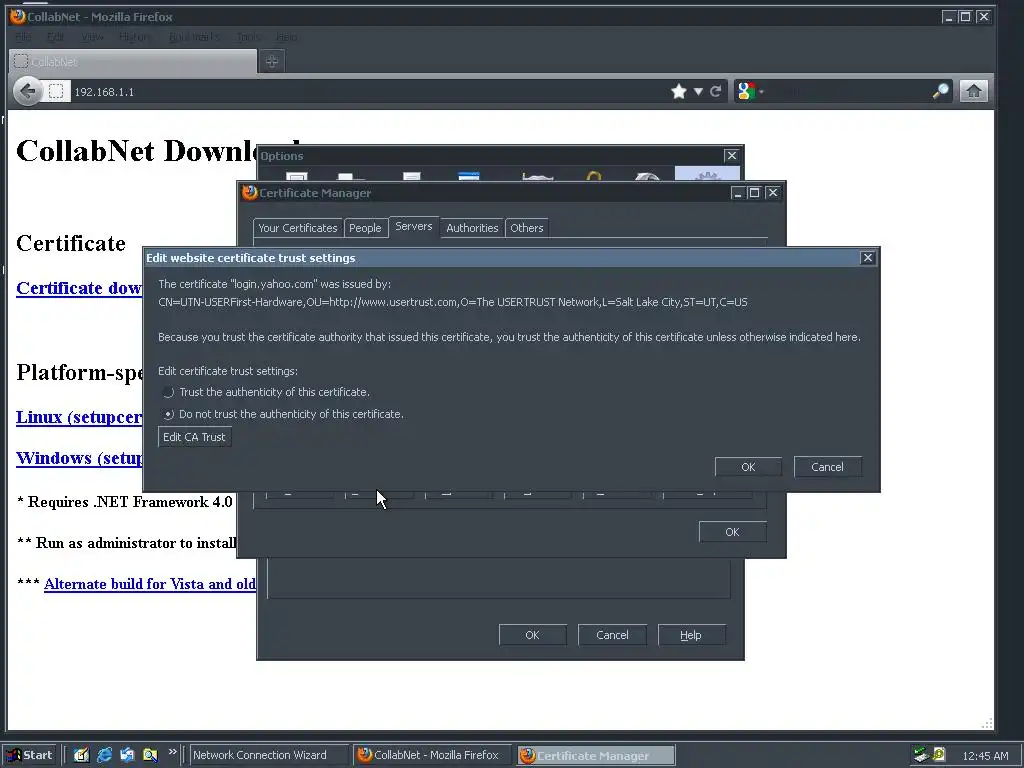1024x768 pixels.
Task: Click Help in the Options window
Action: pos(691,635)
